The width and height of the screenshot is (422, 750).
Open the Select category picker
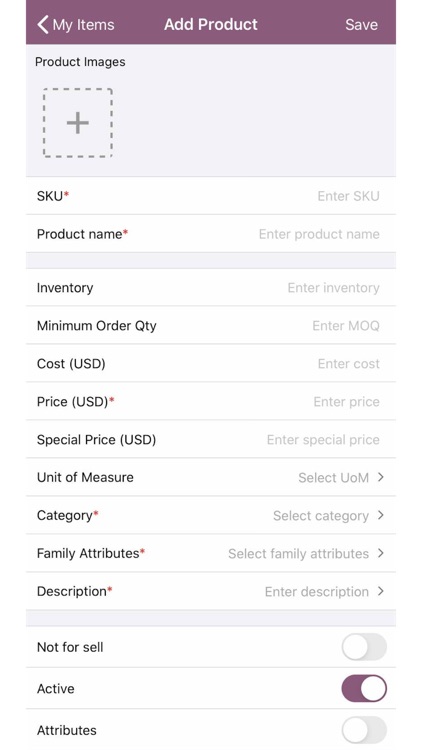tap(321, 516)
